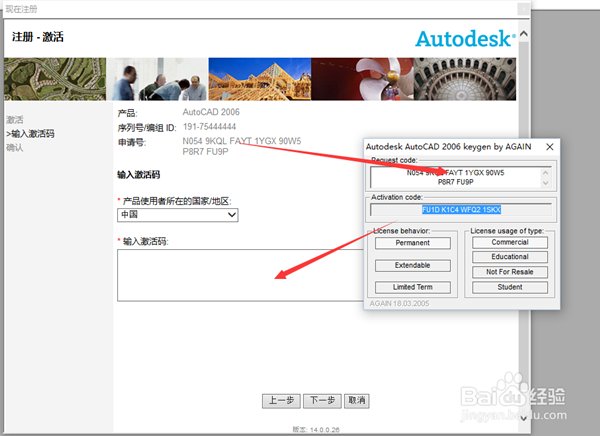Select the 输入激活码 step in the sidebar
Image resolution: width=600 pixels, height=436 pixels.
point(30,134)
